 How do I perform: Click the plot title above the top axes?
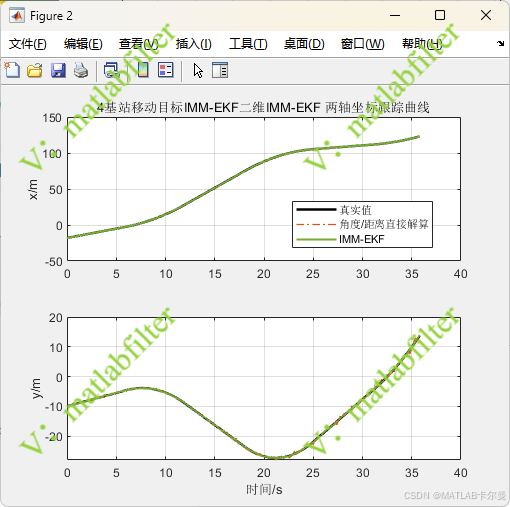coord(263,108)
